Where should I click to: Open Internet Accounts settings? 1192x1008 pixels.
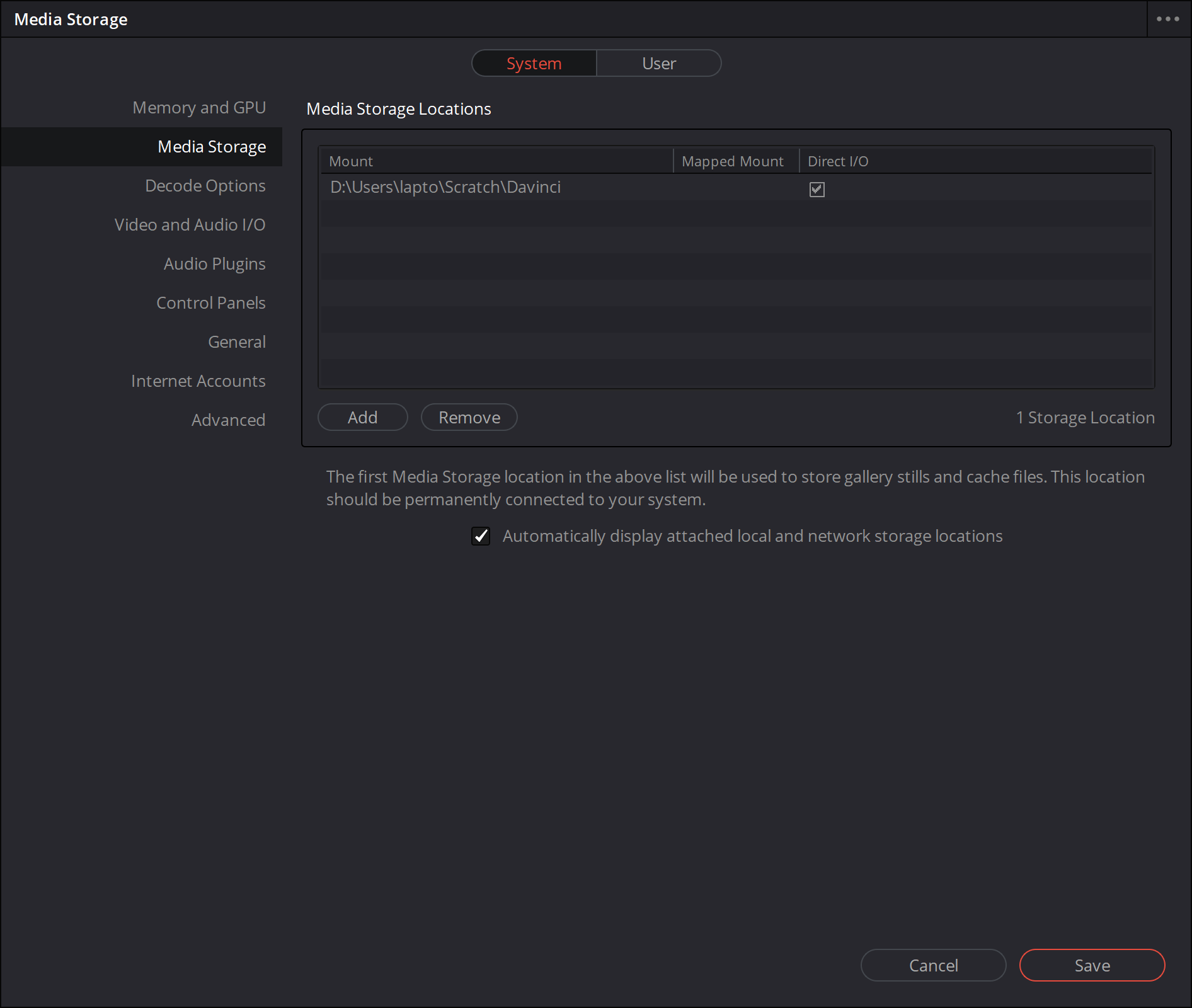click(x=198, y=381)
